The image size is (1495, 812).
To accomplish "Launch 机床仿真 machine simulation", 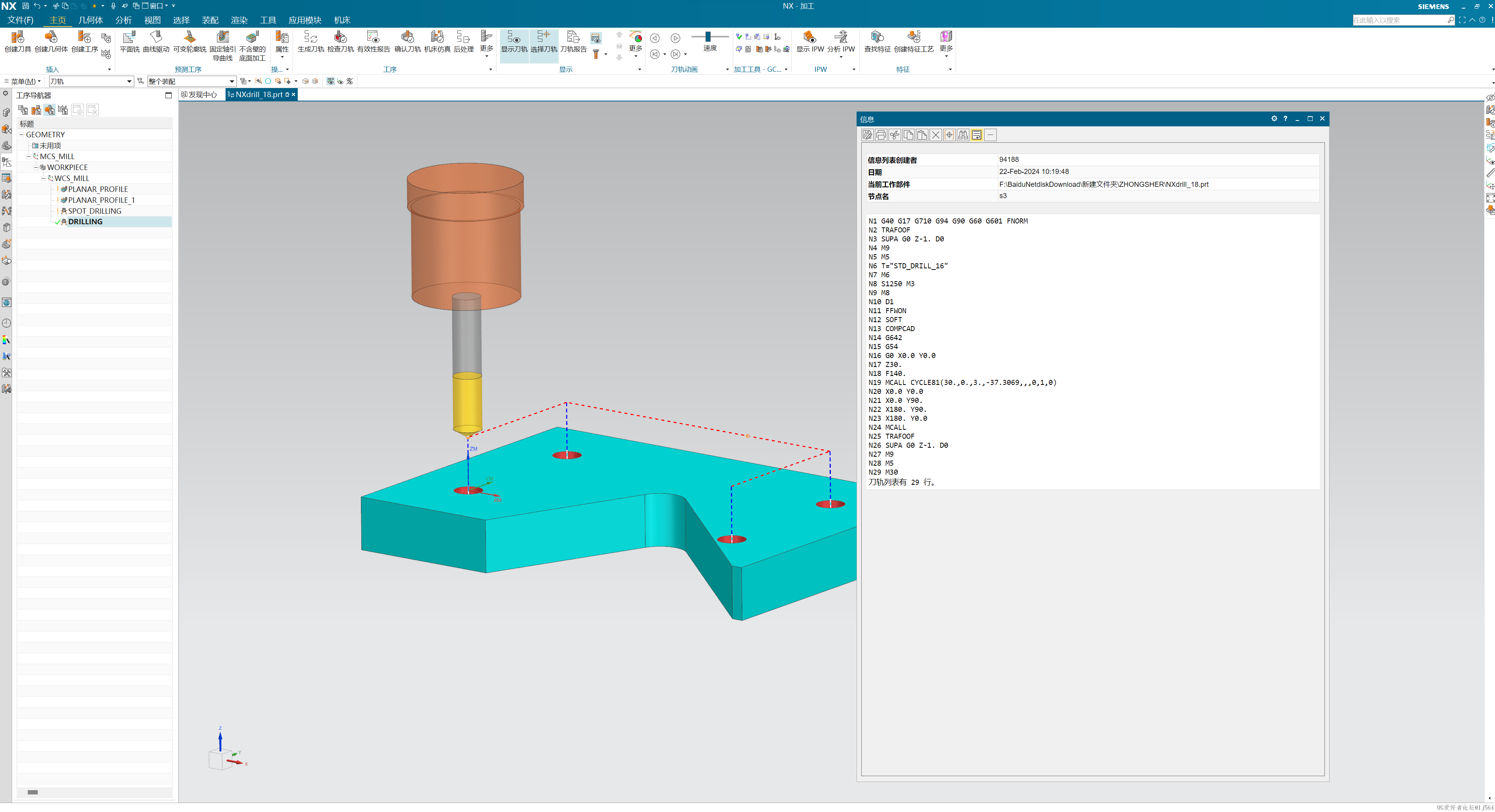I will pyautogui.click(x=437, y=42).
